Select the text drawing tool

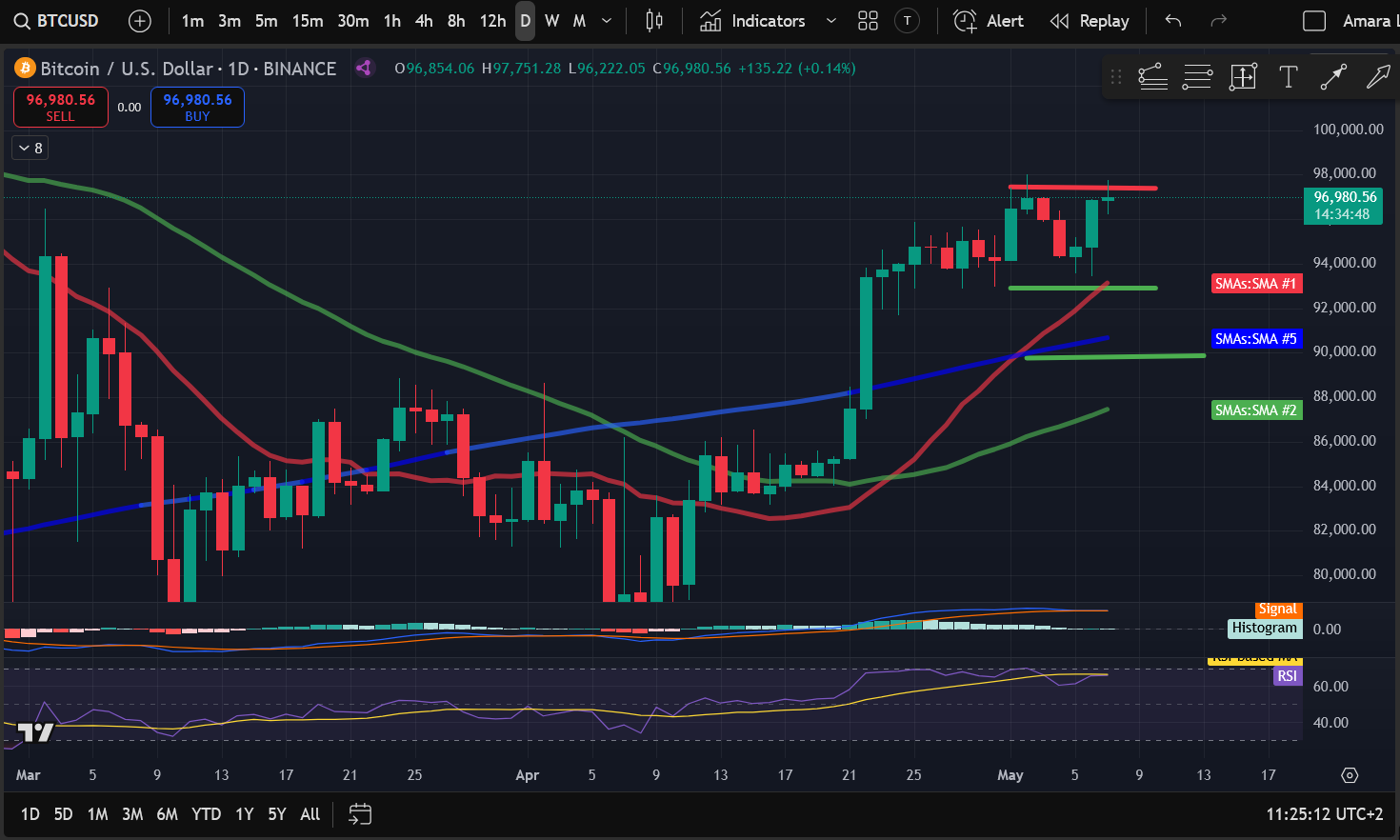pyautogui.click(x=1288, y=77)
